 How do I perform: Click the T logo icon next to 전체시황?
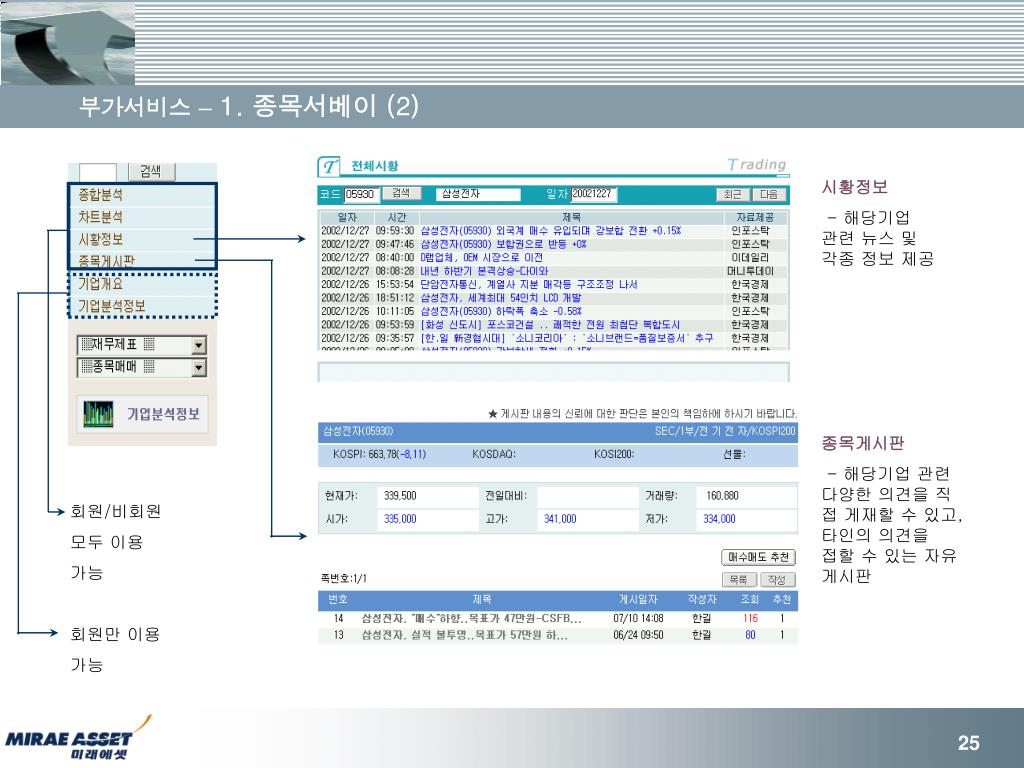tap(328, 167)
